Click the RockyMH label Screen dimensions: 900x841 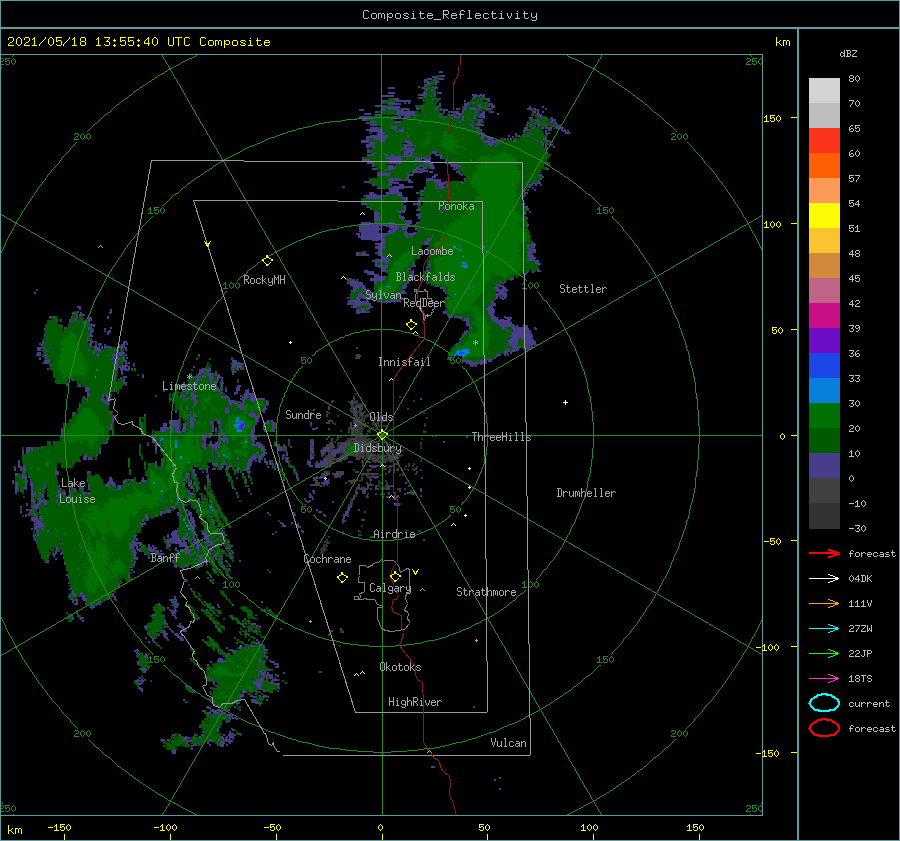point(264,280)
